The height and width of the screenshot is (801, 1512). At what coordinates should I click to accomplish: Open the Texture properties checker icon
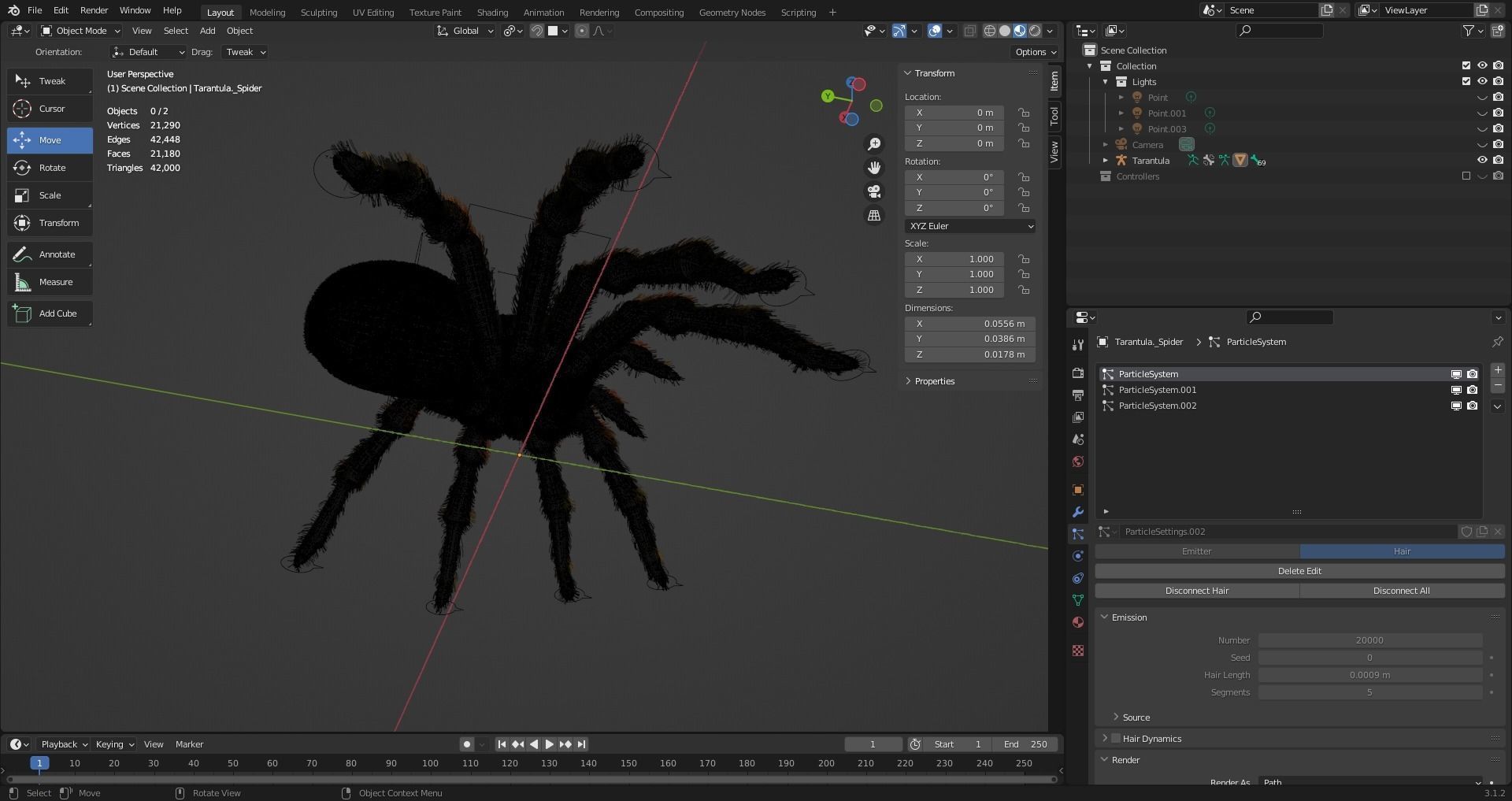pyautogui.click(x=1078, y=651)
